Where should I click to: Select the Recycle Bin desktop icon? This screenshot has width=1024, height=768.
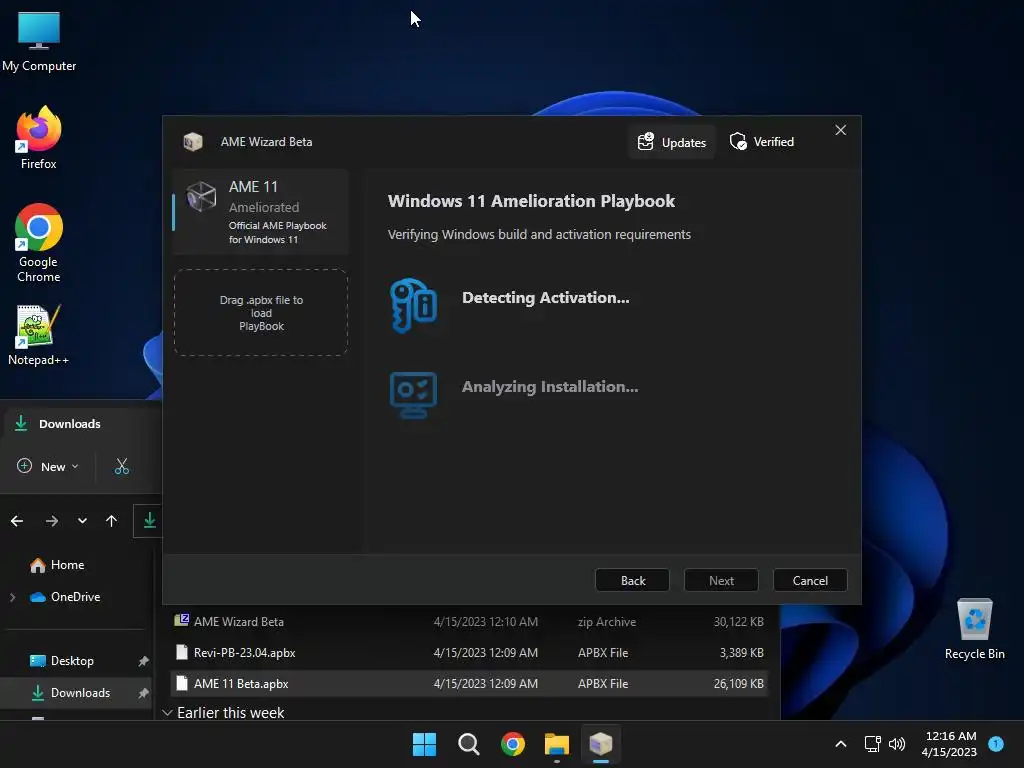click(x=974, y=630)
